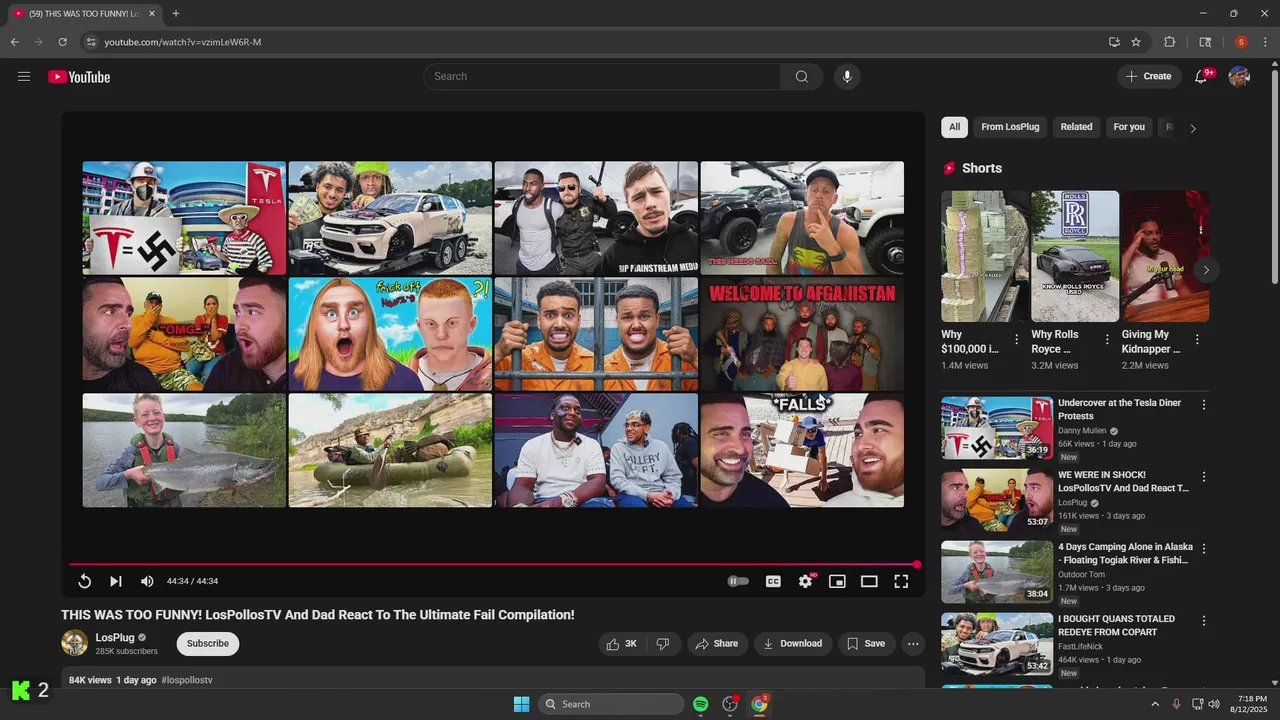Select the Related chip

(1076, 127)
